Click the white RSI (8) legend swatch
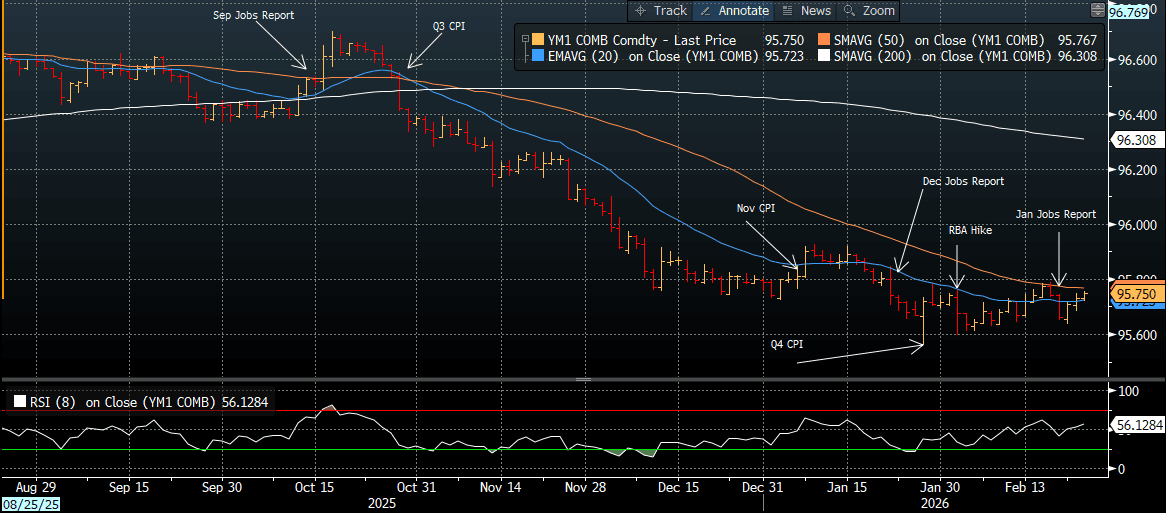The width and height of the screenshot is (1166, 513). [x=18, y=402]
